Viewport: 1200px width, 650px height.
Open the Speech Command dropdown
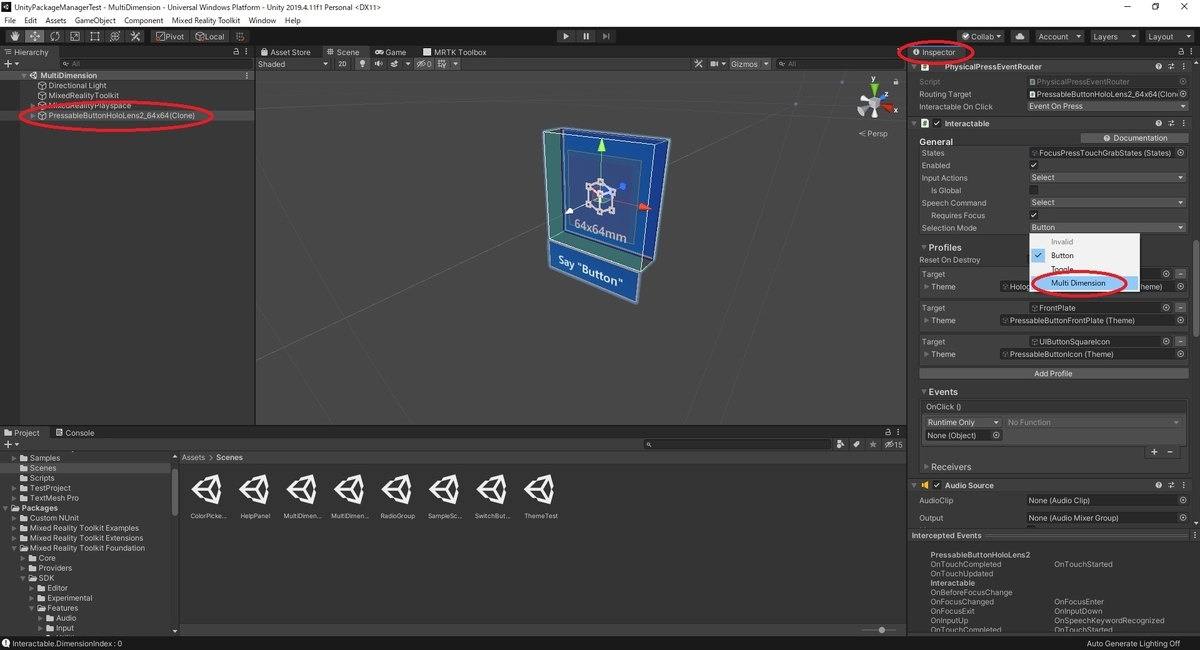pyautogui.click(x=1107, y=203)
